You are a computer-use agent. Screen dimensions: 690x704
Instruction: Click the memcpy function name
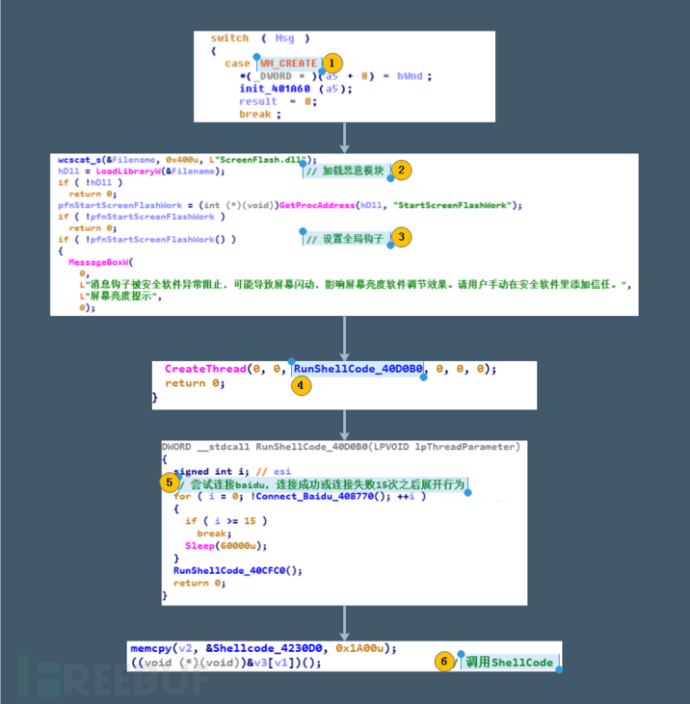pyautogui.click(x=151, y=648)
